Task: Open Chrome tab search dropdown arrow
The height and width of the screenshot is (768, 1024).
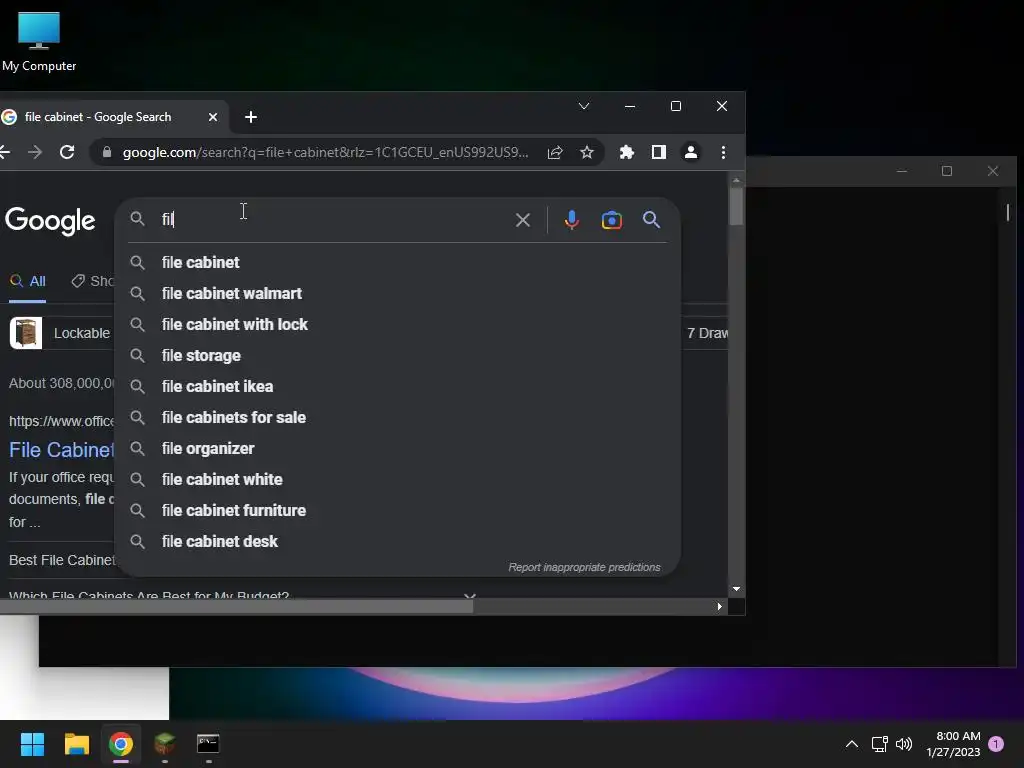Action: coord(584,106)
